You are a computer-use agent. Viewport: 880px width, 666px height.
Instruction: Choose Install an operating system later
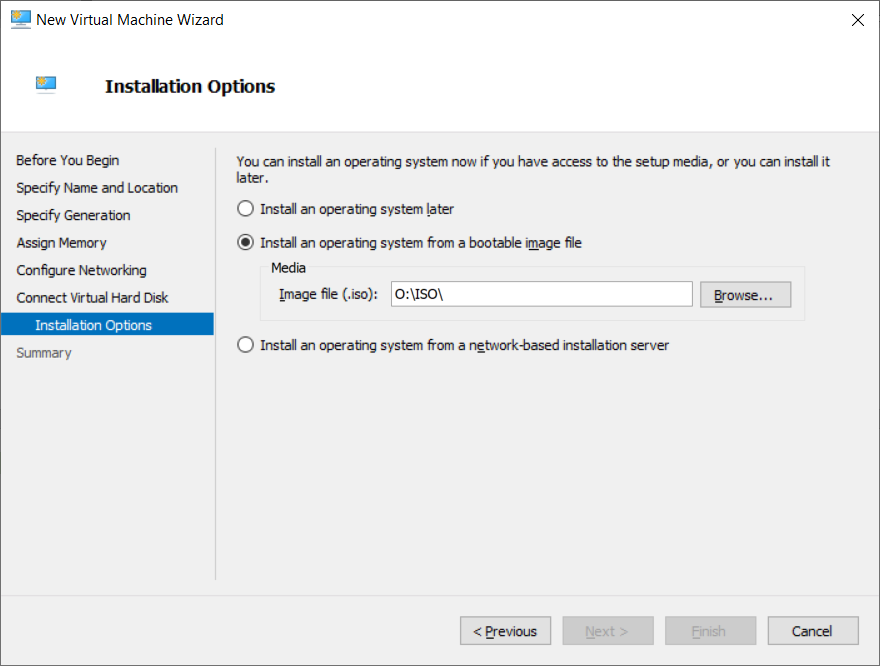point(245,210)
